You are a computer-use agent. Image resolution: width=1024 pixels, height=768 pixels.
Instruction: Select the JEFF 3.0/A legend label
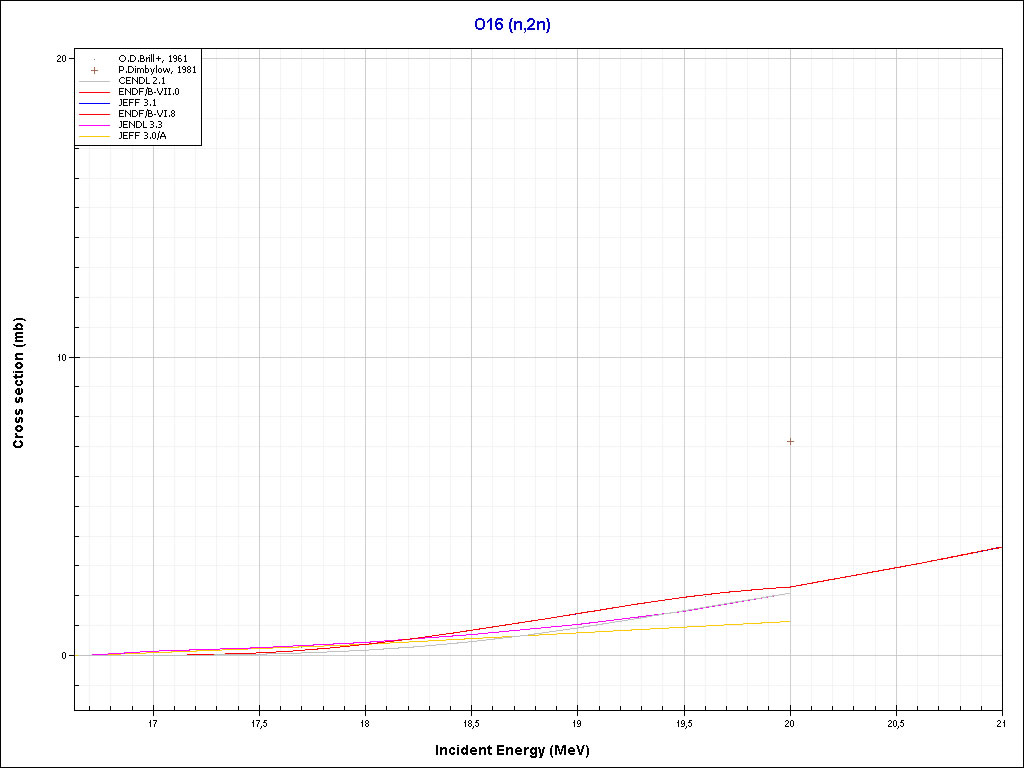click(x=142, y=136)
